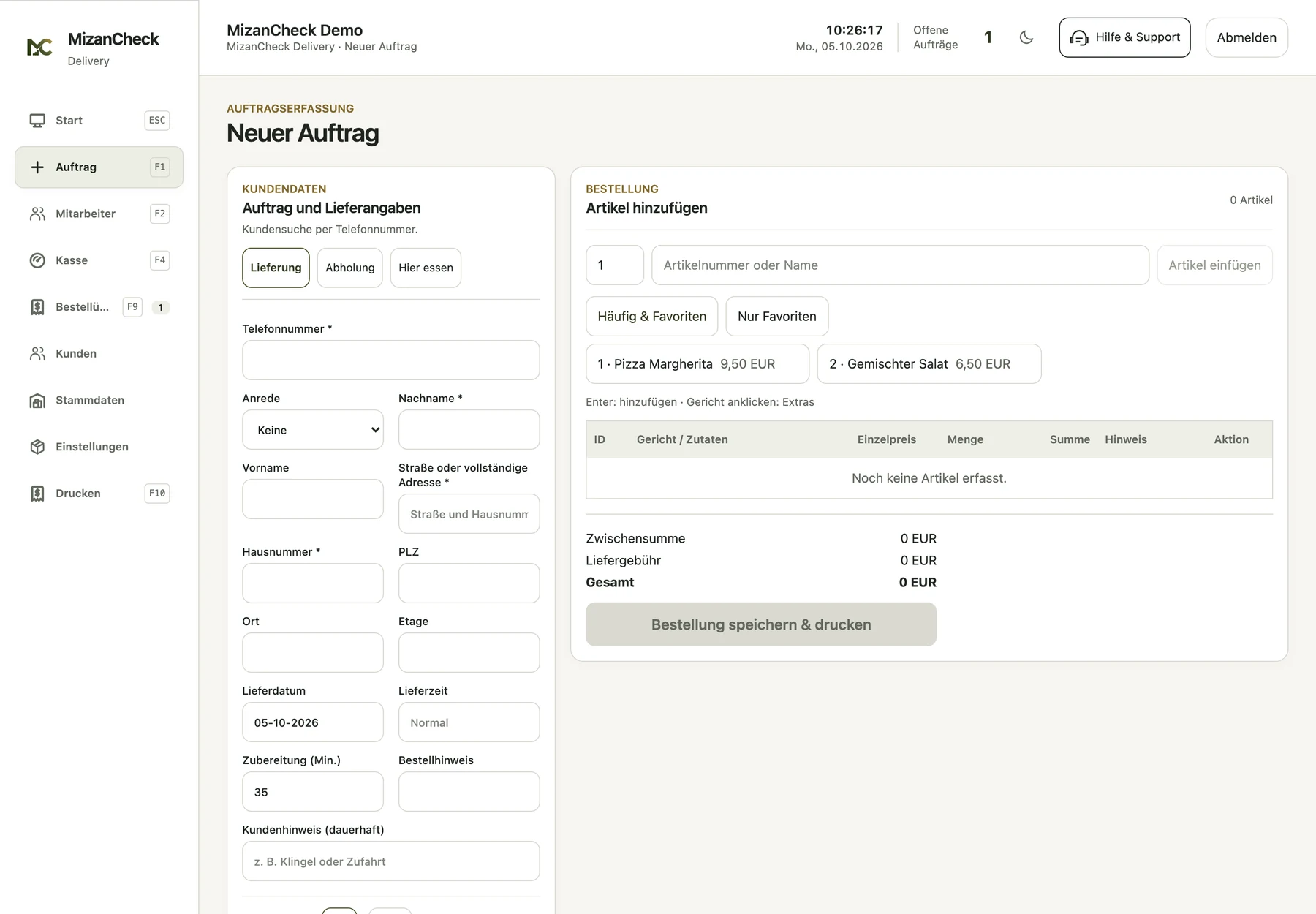This screenshot has width=1316, height=914.
Task: Click the Artikel einfügen button
Action: 1214,265
